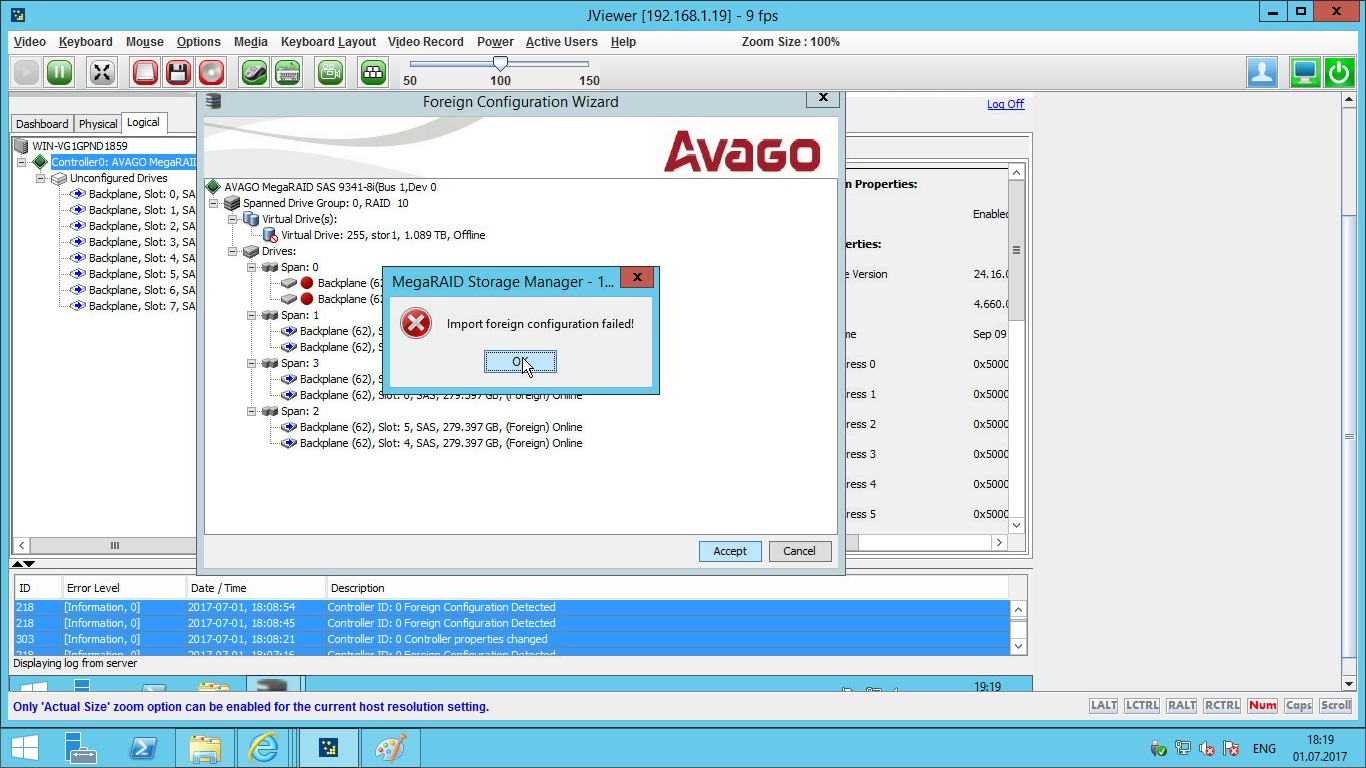Screen dimensions: 1366x768
Task: Click the zoom size slider handle
Action: (500, 63)
